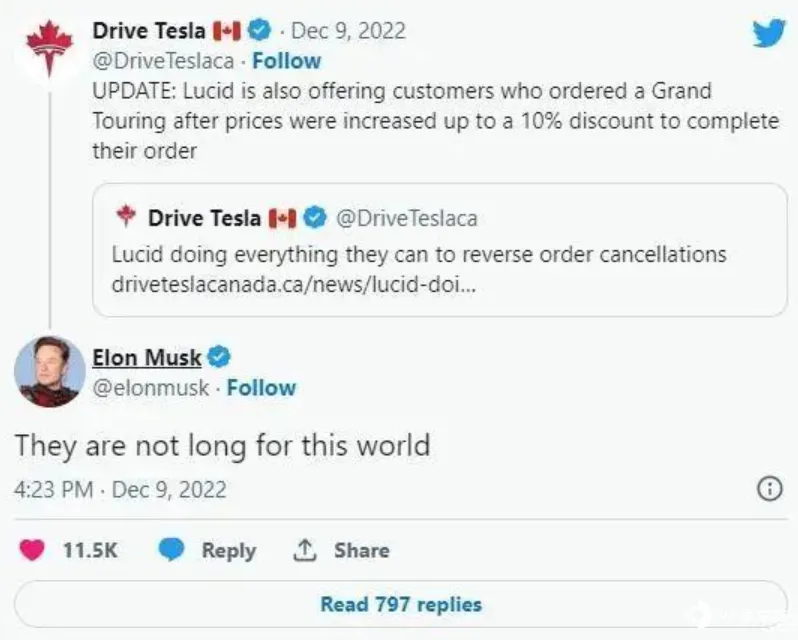This screenshot has height=640, width=798.
Task: Click the 11.5K likes count
Action: pos(90,550)
